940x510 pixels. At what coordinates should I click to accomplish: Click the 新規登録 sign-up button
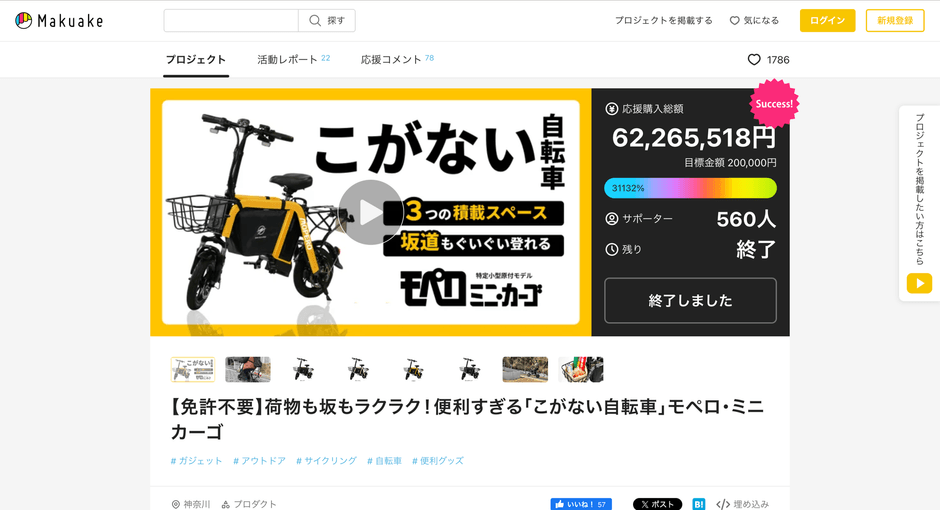click(895, 21)
